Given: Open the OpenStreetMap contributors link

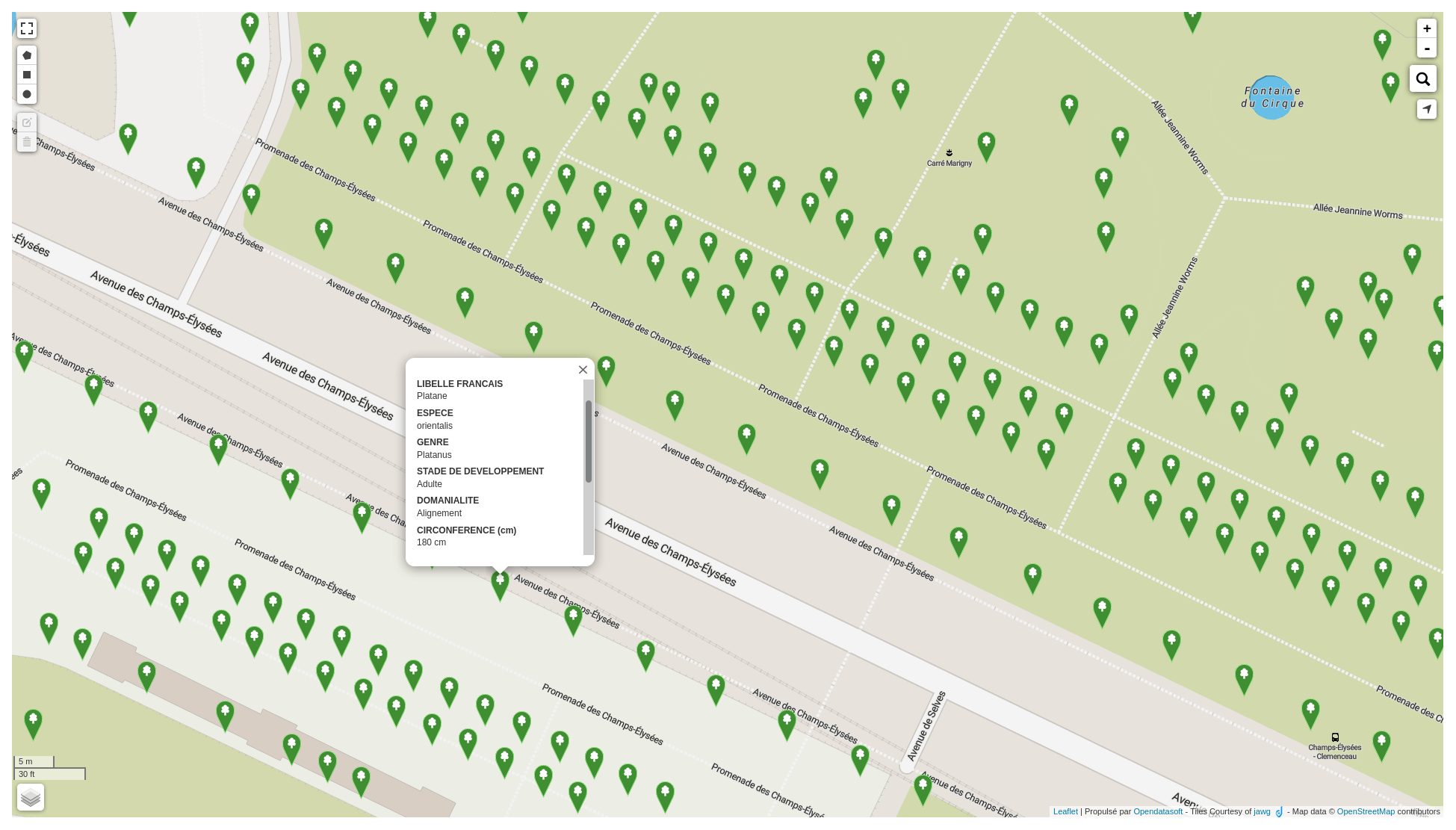Looking at the screenshot, I should point(1365,811).
